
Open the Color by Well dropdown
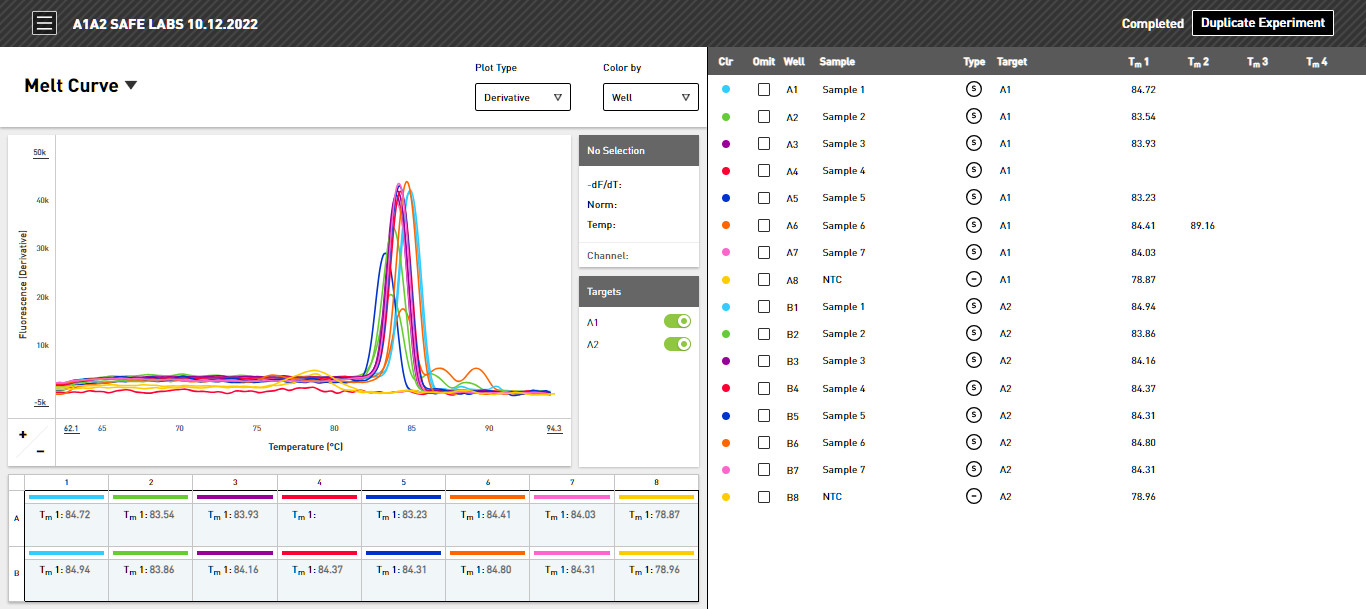tap(651, 97)
